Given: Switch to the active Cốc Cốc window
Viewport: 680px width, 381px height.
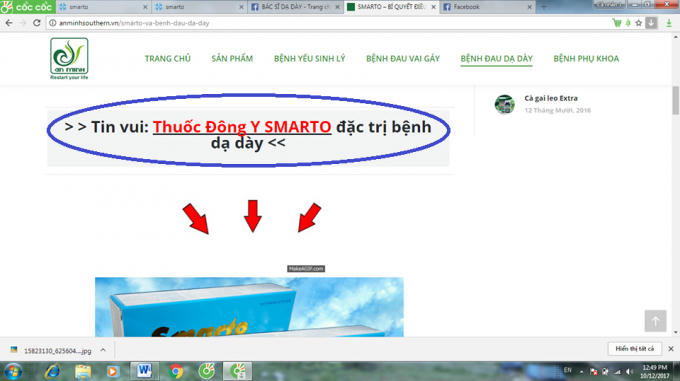Looking at the screenshot, I should click(x=237, y=371).
